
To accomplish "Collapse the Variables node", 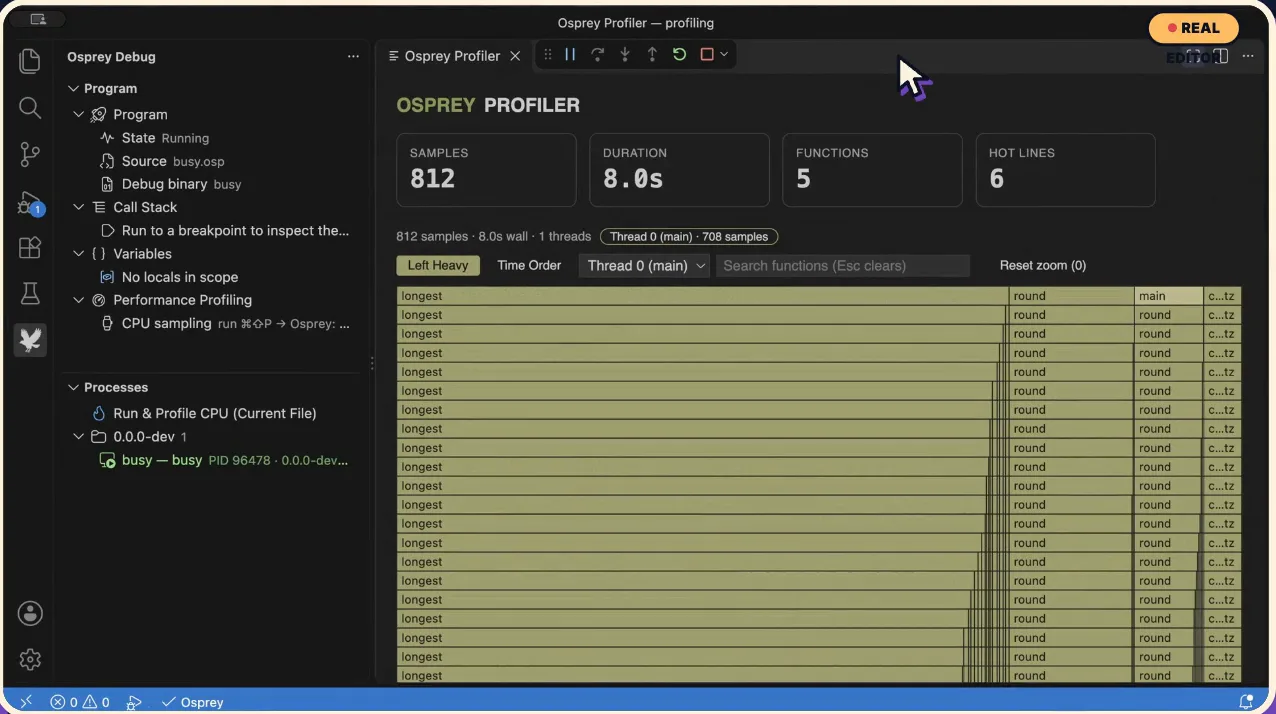I will coord(79,253).
